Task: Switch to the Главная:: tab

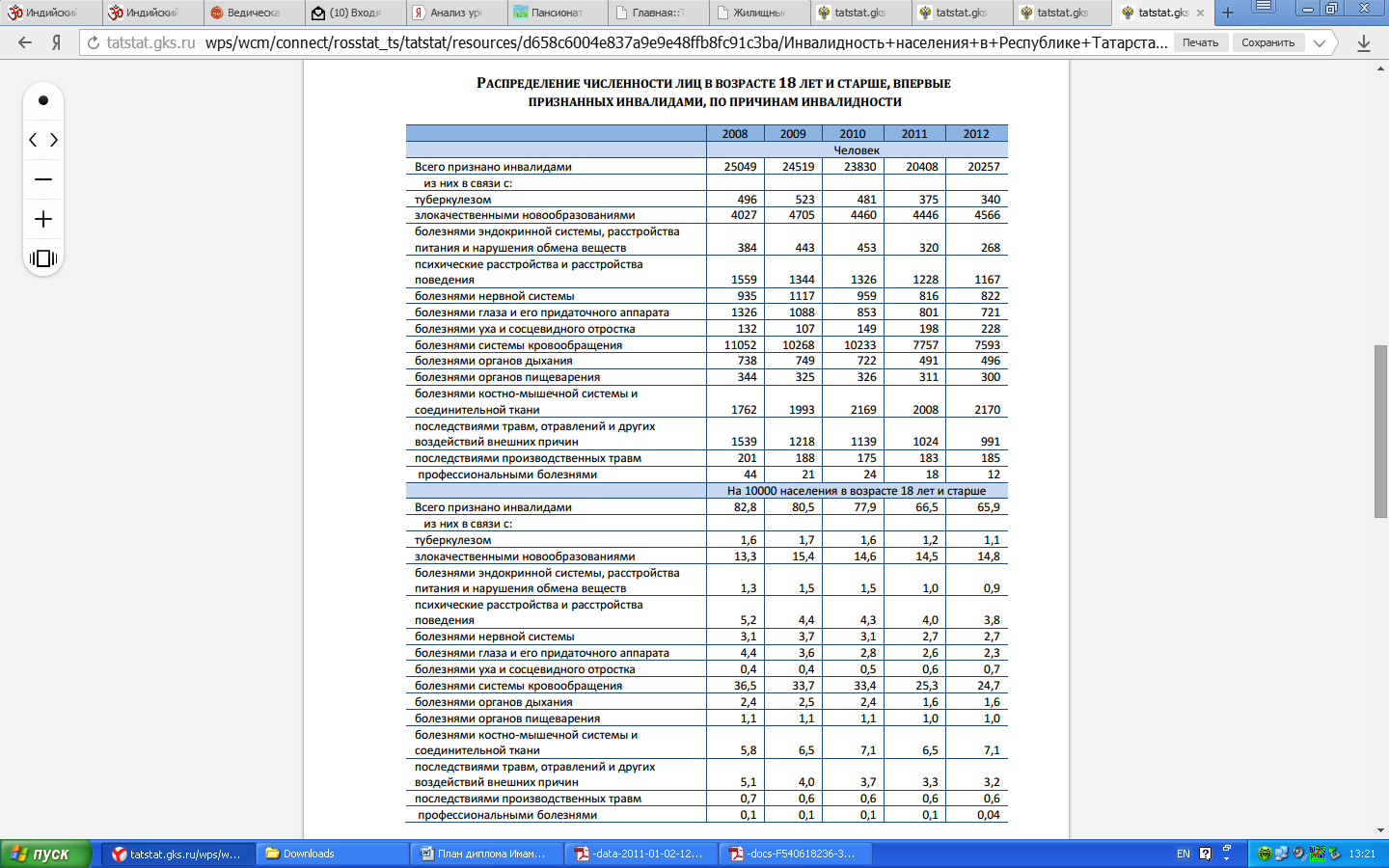Action: 661,13
